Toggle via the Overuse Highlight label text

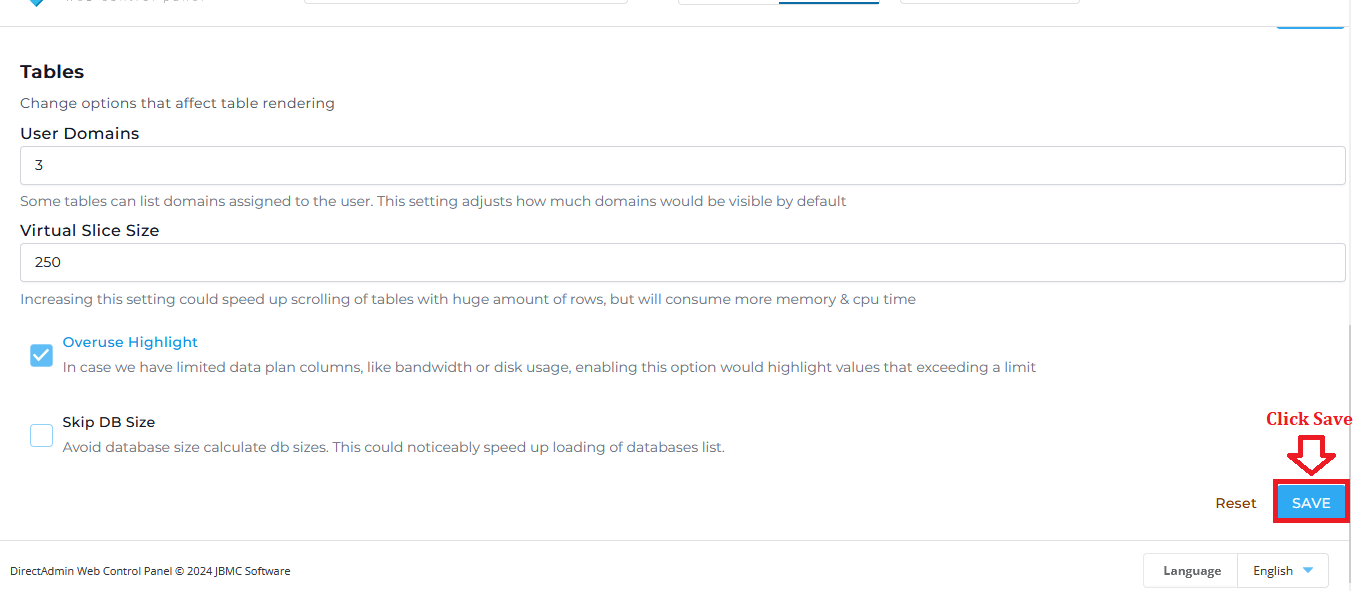[x=130, y=342]
